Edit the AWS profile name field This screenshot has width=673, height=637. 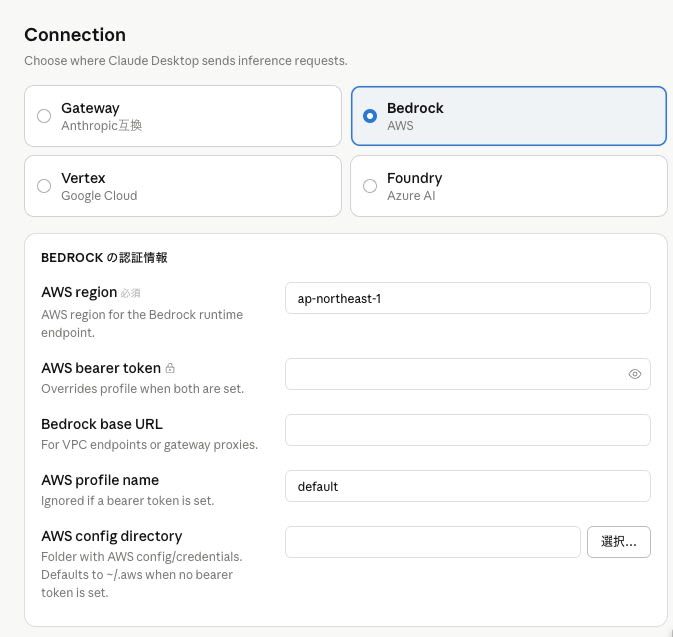pos(467,486)
